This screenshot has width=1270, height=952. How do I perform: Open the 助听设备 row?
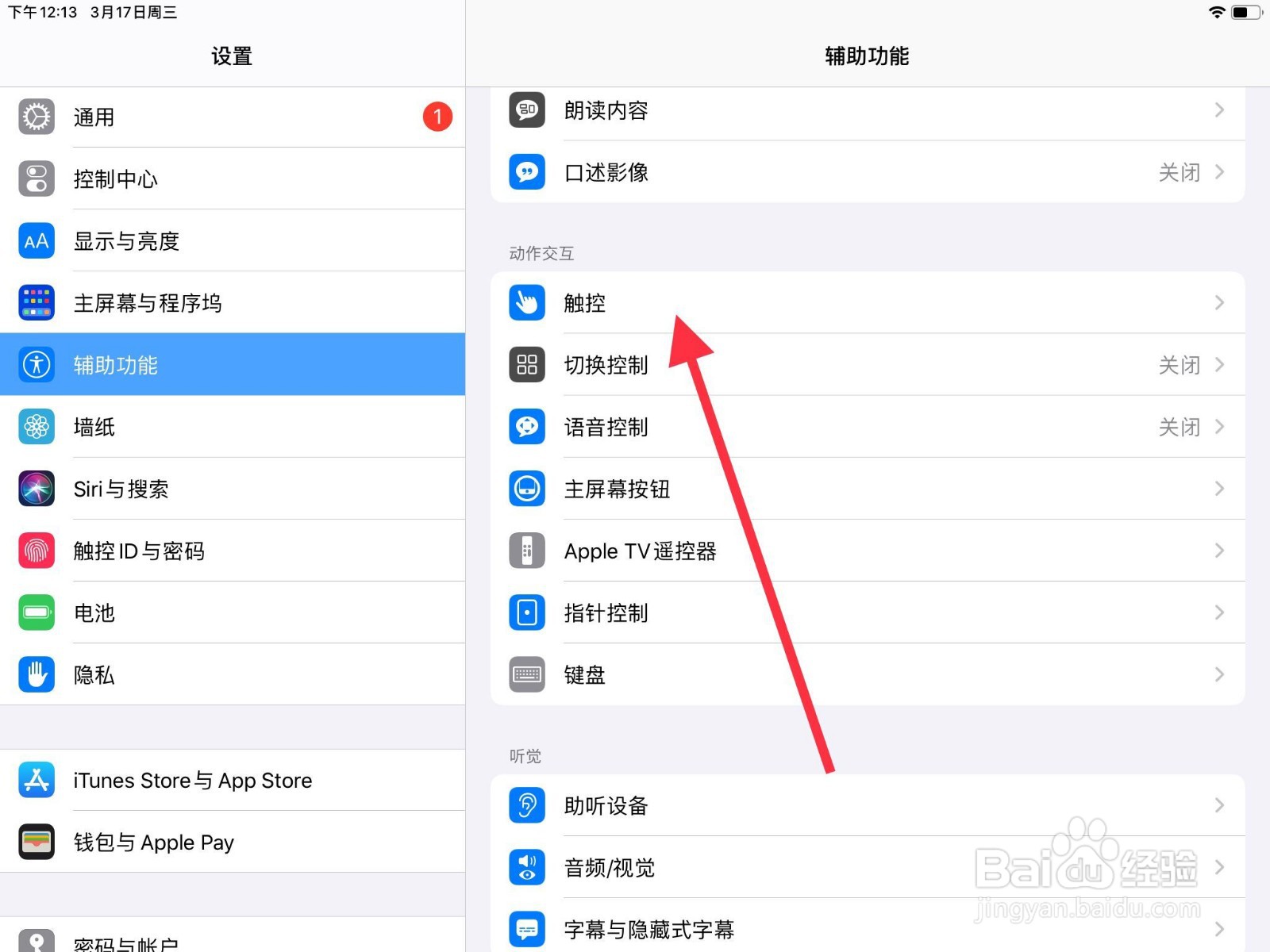coord(868,805)
